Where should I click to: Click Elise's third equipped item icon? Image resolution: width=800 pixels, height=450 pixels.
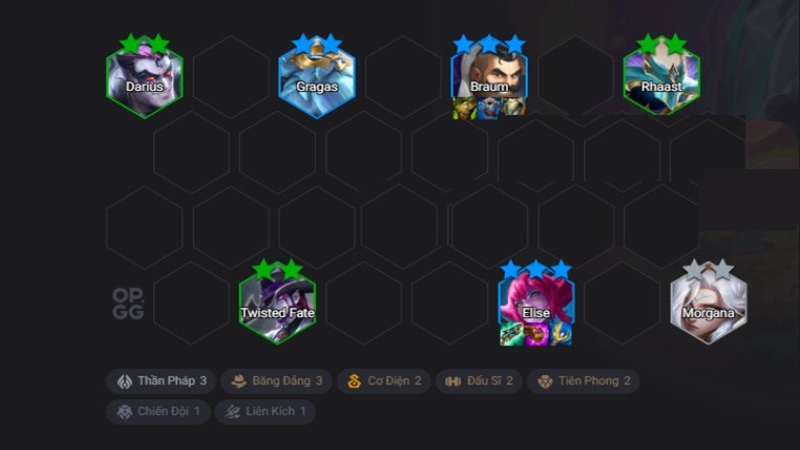coord(560,335)
